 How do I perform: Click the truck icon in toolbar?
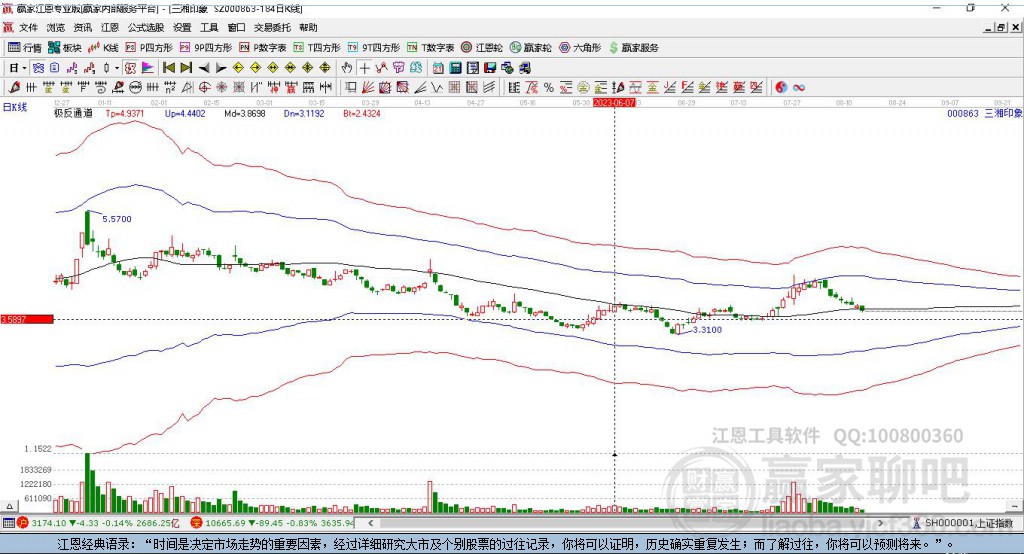(x=525, y=68)
